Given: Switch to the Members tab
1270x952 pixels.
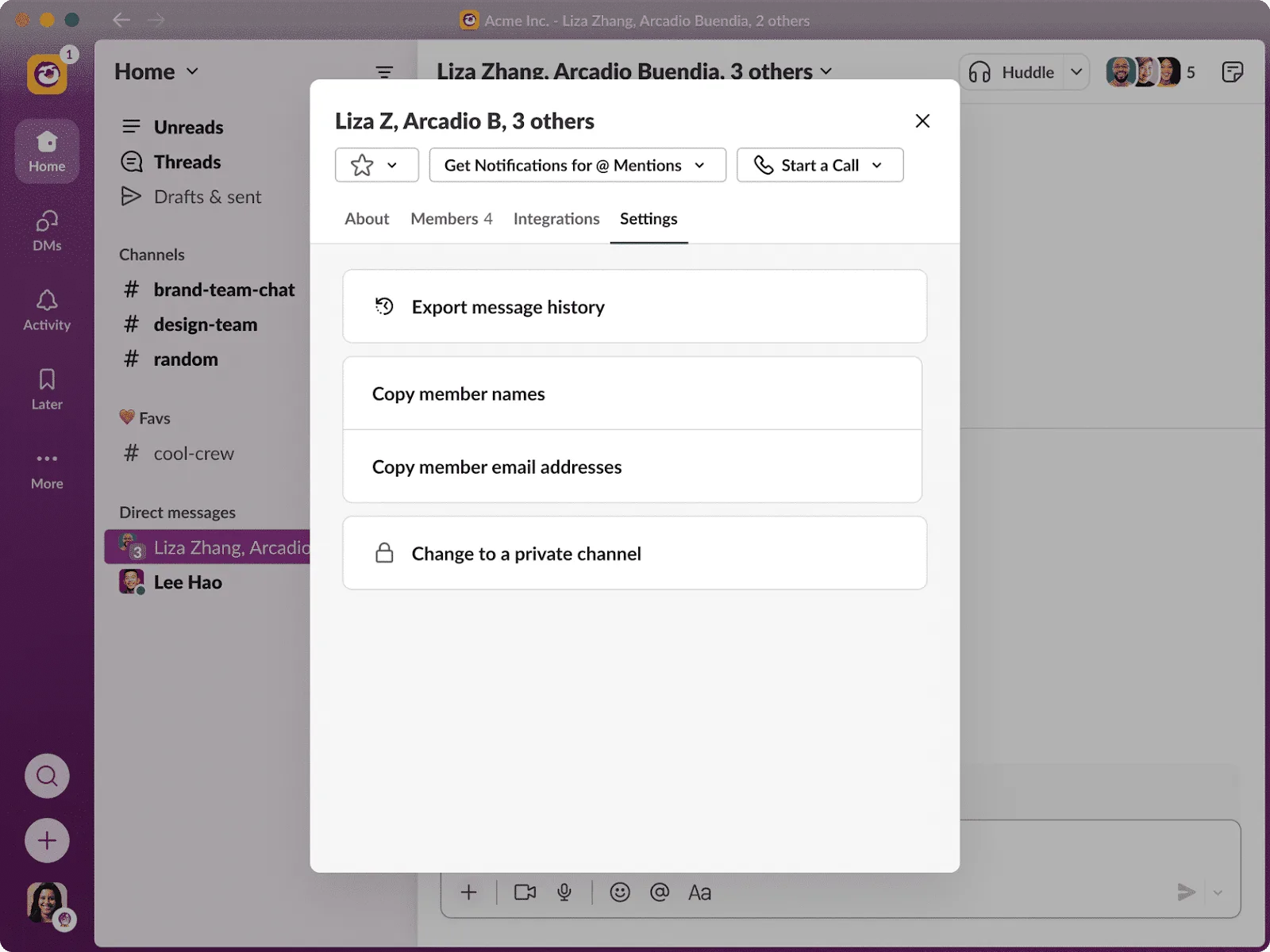Looking at the screenshot, I should [x=451, y=219].
